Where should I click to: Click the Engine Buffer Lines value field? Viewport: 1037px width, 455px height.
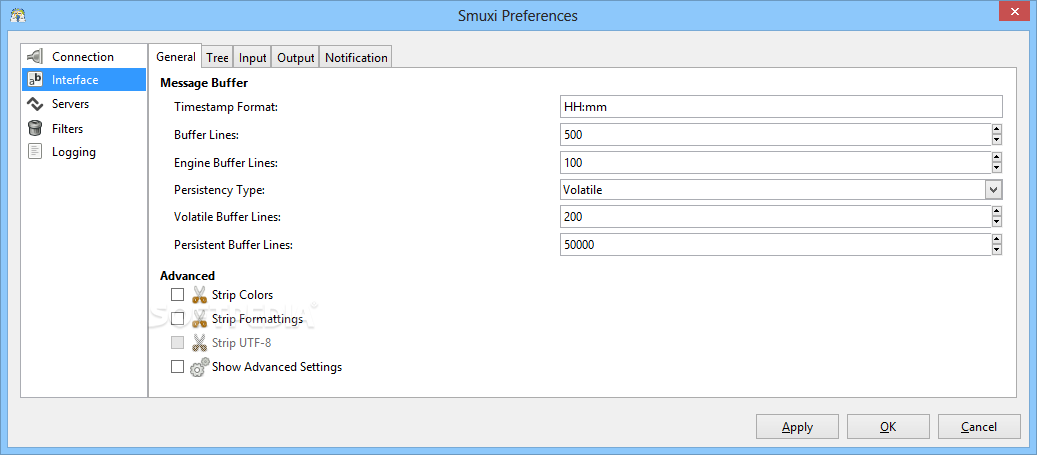776,163
